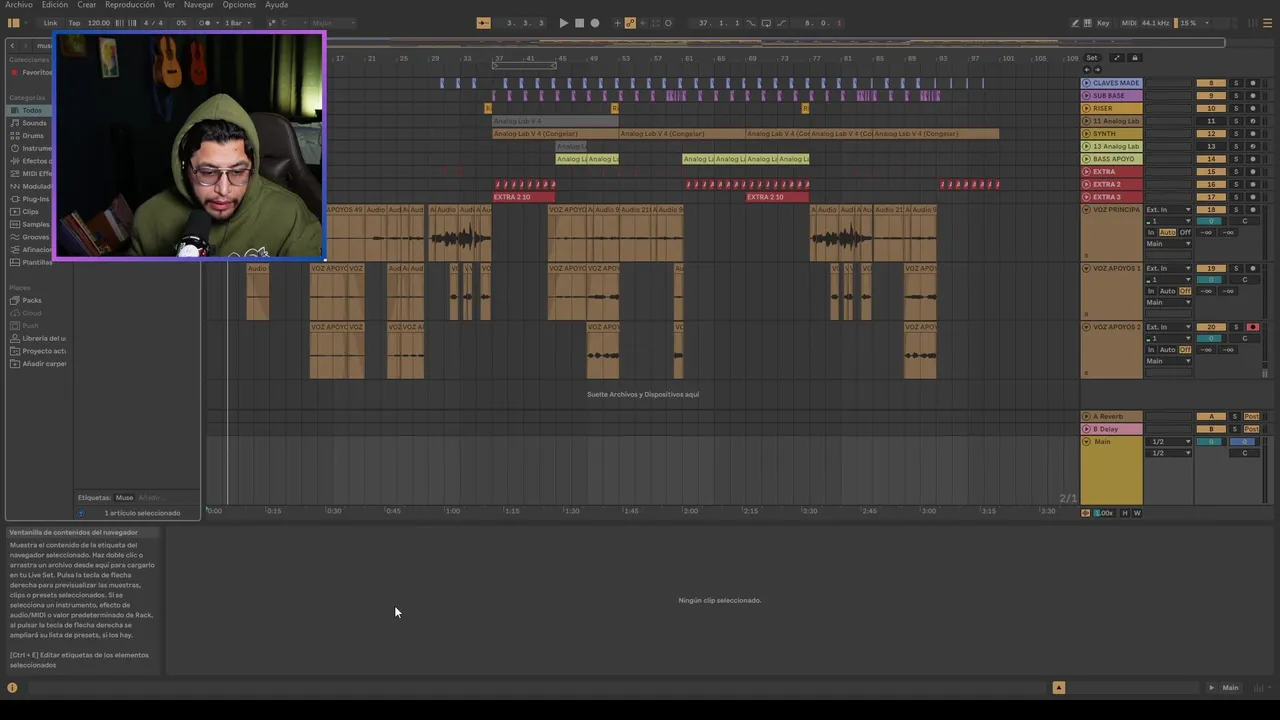Viewport: 1280px width, 720px height.
Task: Set VOZ APOYOS 1 monitor to Auto
Action: pos(1167,291)
